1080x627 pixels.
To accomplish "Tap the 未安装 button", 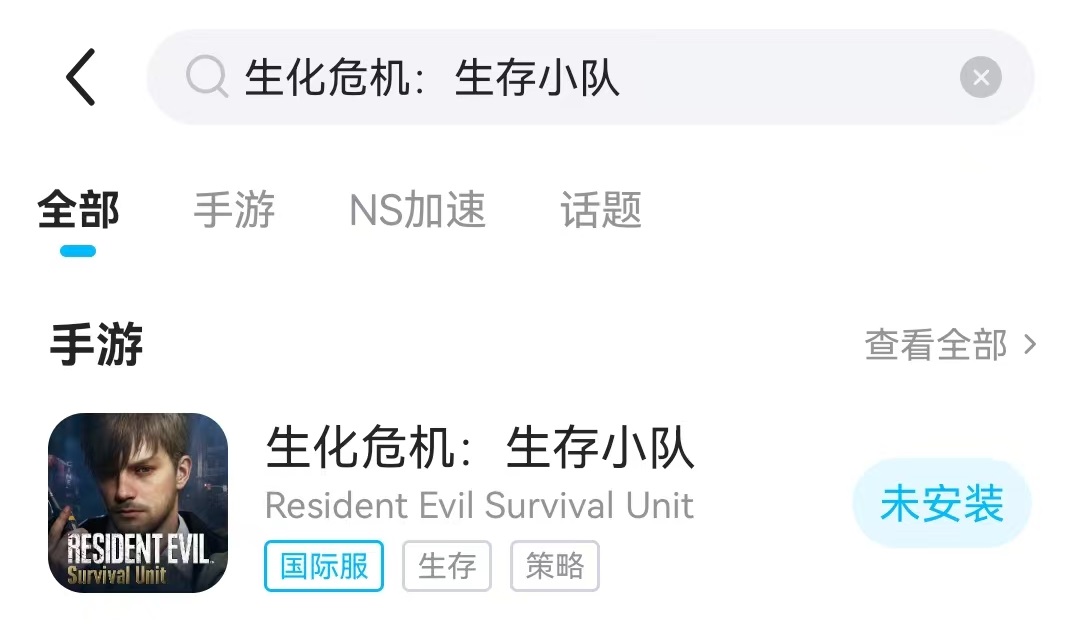I will [x=942, y=503].
